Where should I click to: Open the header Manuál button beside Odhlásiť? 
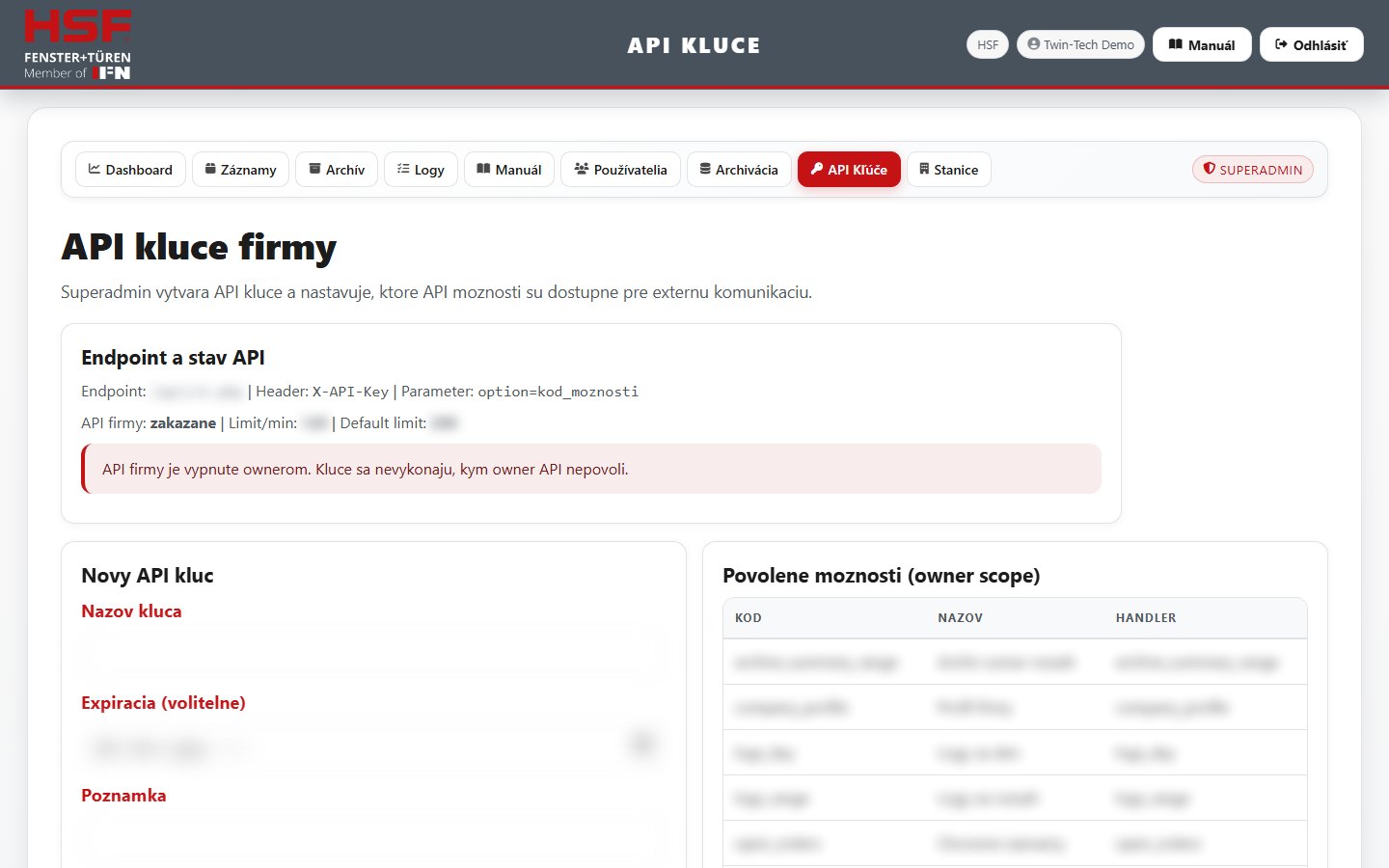[1202, 44]
